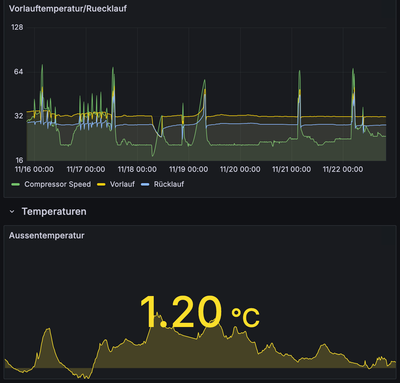Viewport: 400px width, 383px height.
Task: Click the 11/22 00:00 axis label
Action: (x=343, y=169)
